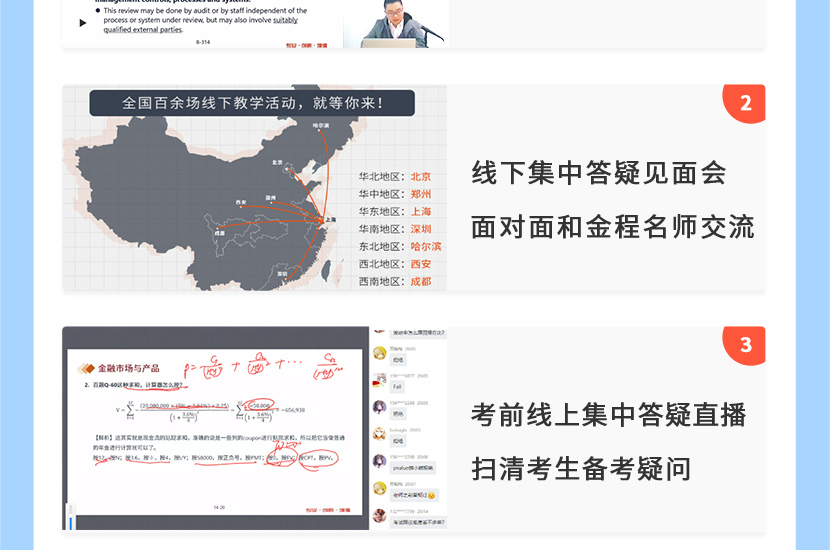The image size is (830, 550).
Task: Click the 线下集中答疑见面会 heading
Action: (599, 173)
